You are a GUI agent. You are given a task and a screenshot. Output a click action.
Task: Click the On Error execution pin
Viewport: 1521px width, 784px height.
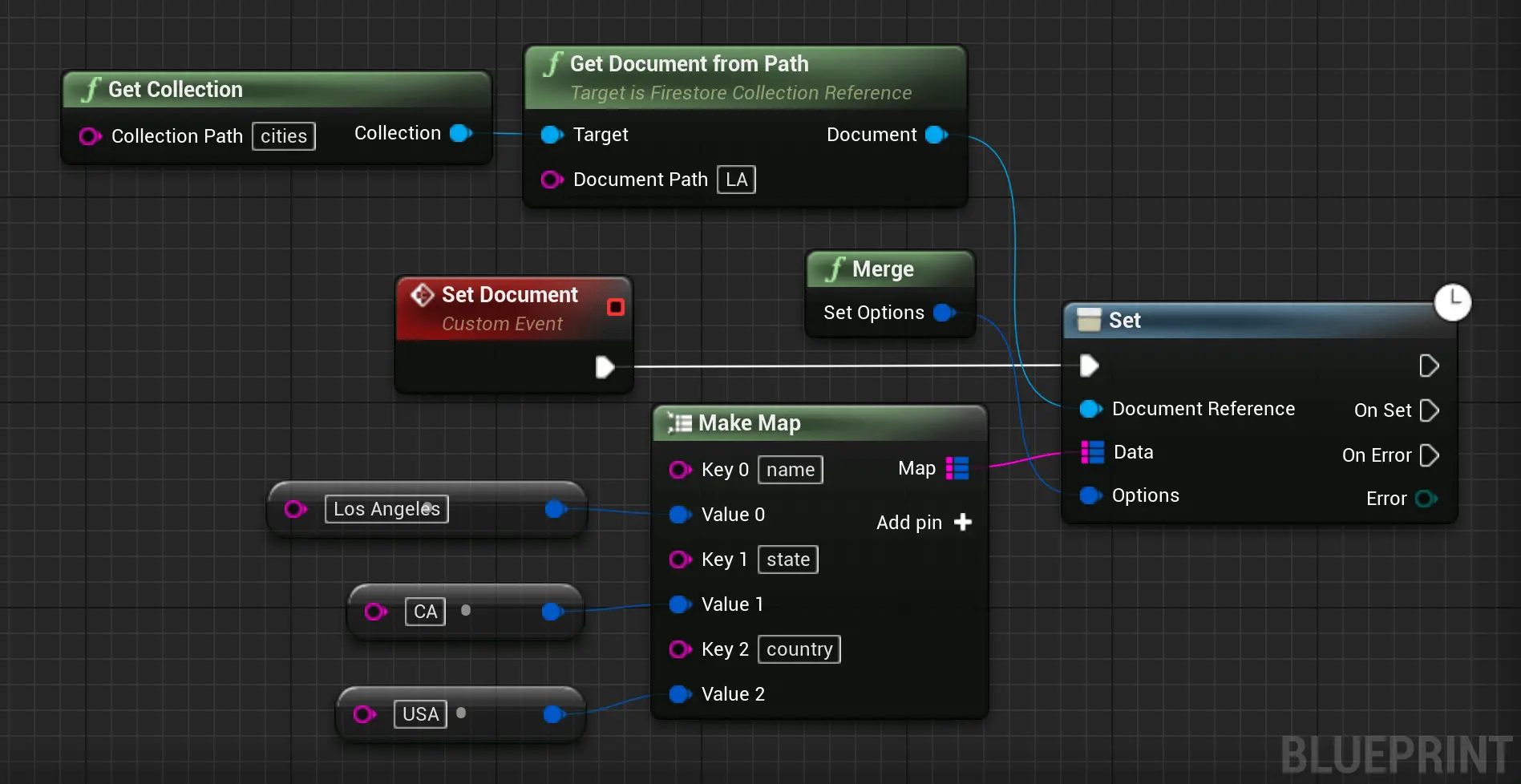click(x=1429, y=455)
